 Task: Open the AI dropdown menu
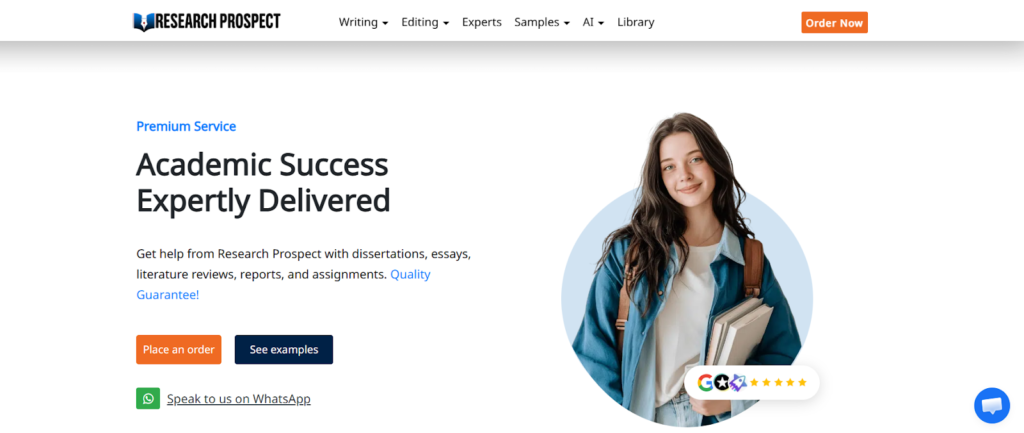pos(593,22)
